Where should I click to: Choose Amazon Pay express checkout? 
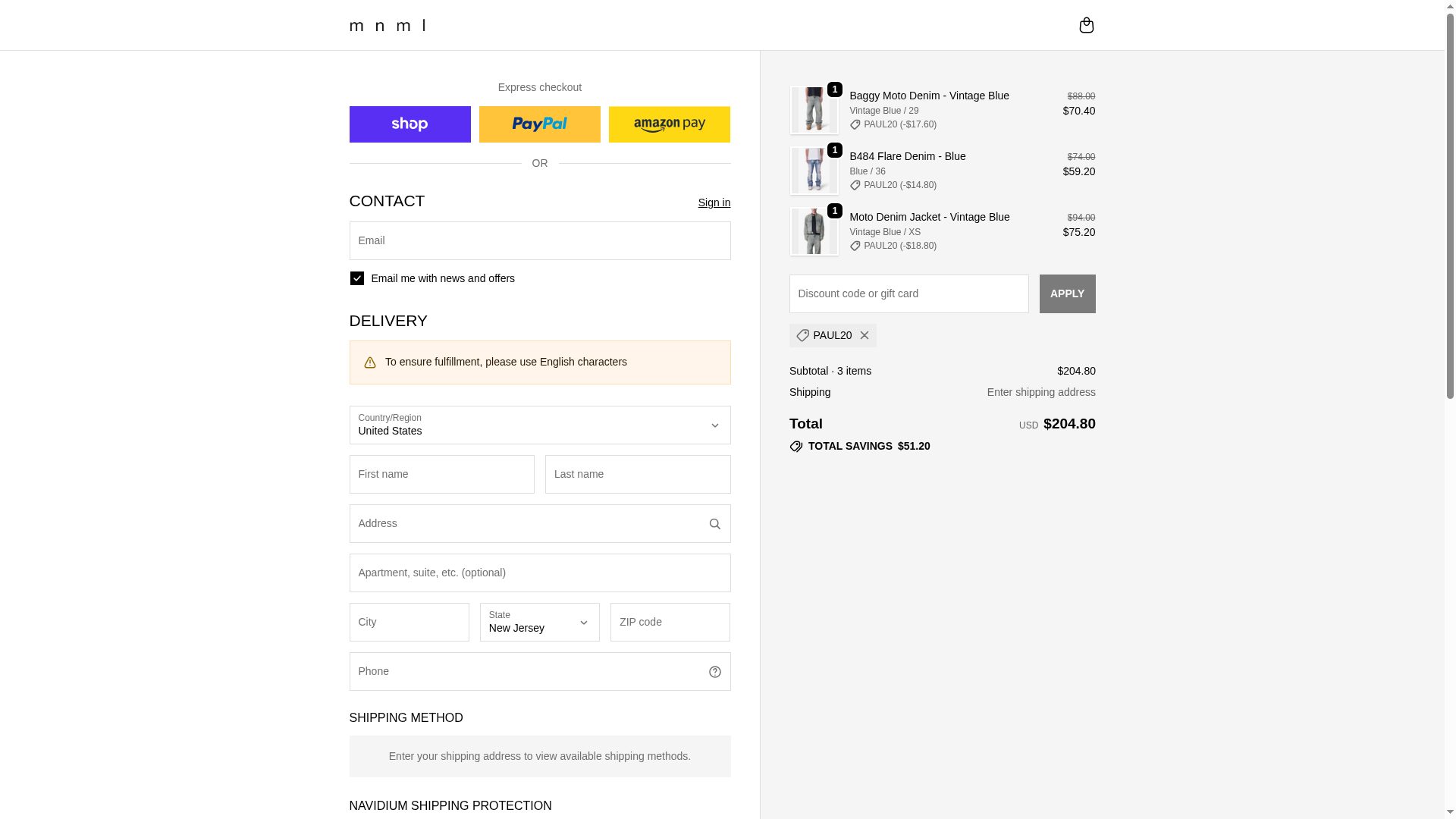[669, 124]
